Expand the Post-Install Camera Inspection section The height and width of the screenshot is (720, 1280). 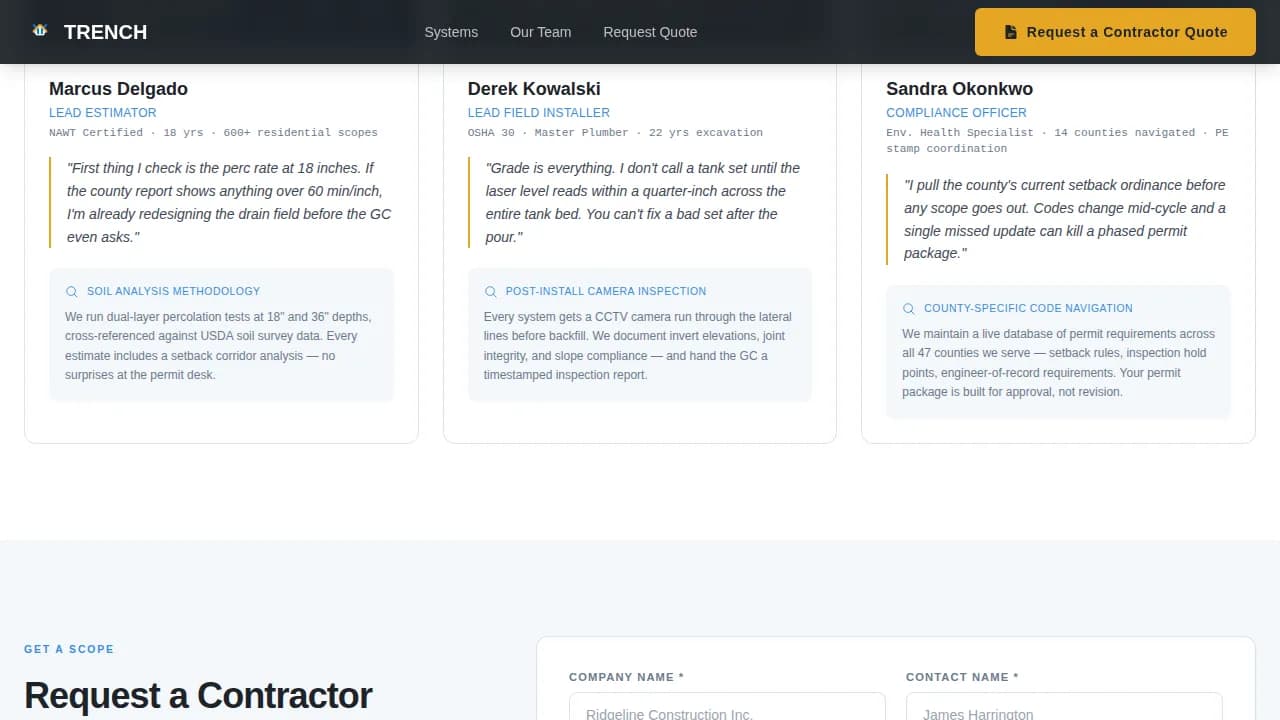point(605,291)
